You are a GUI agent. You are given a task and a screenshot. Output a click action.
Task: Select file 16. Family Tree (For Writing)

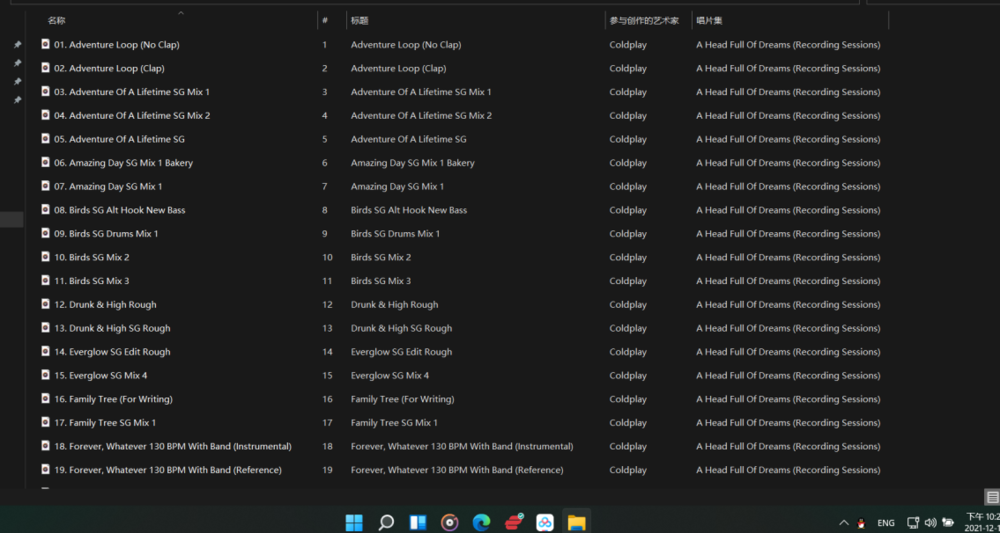[x=114, y=398]
